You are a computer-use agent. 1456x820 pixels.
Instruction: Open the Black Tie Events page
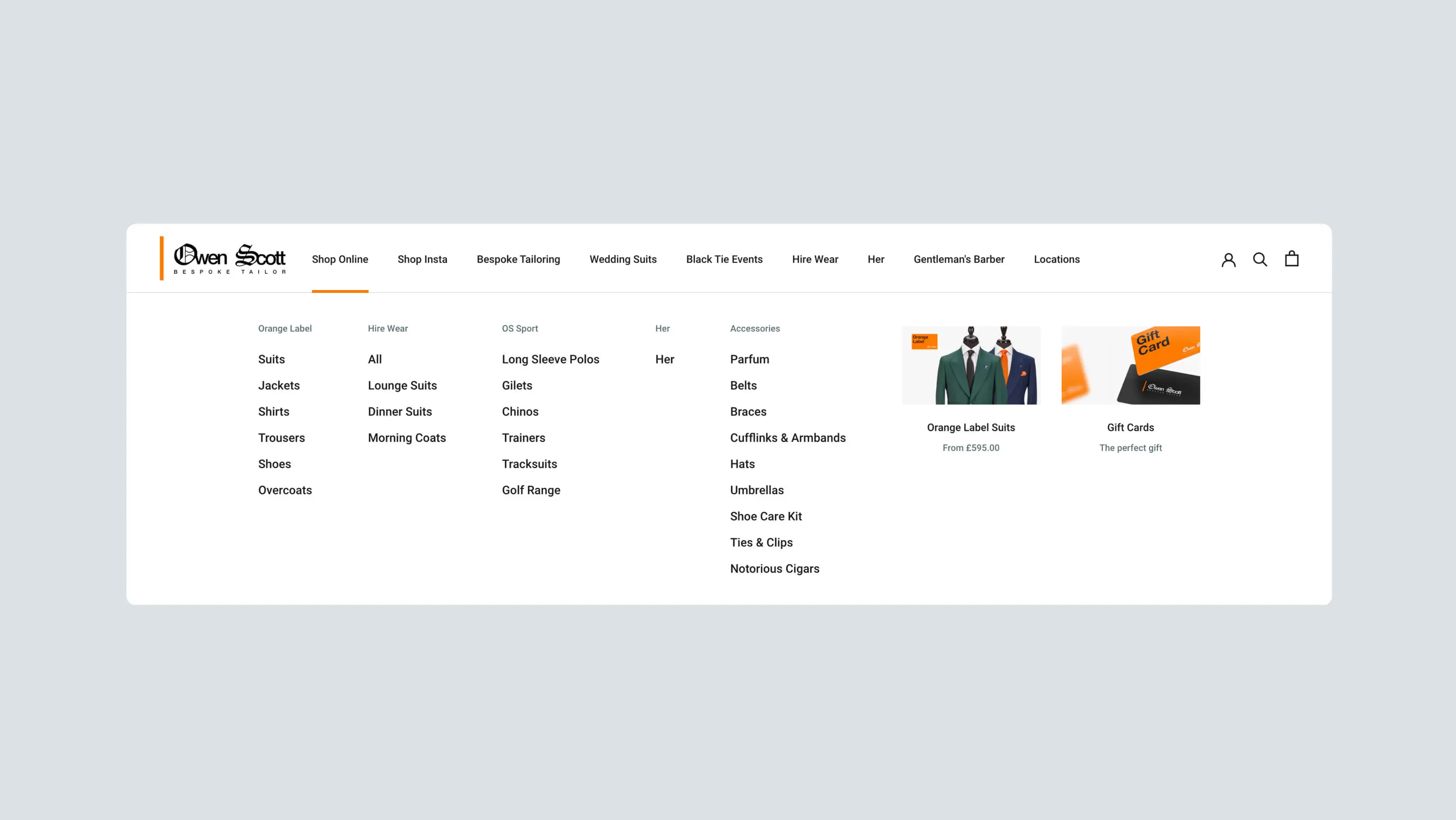click(x=724, y=259)
